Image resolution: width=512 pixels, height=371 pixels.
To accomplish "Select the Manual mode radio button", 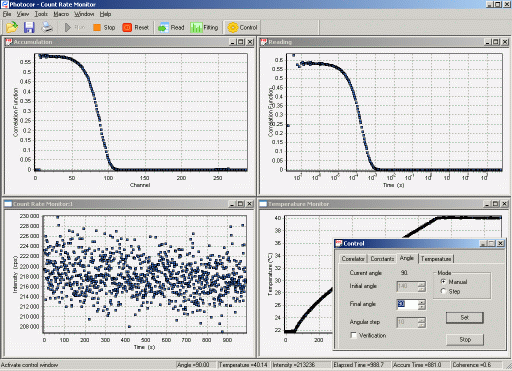I will click(443, 282).
